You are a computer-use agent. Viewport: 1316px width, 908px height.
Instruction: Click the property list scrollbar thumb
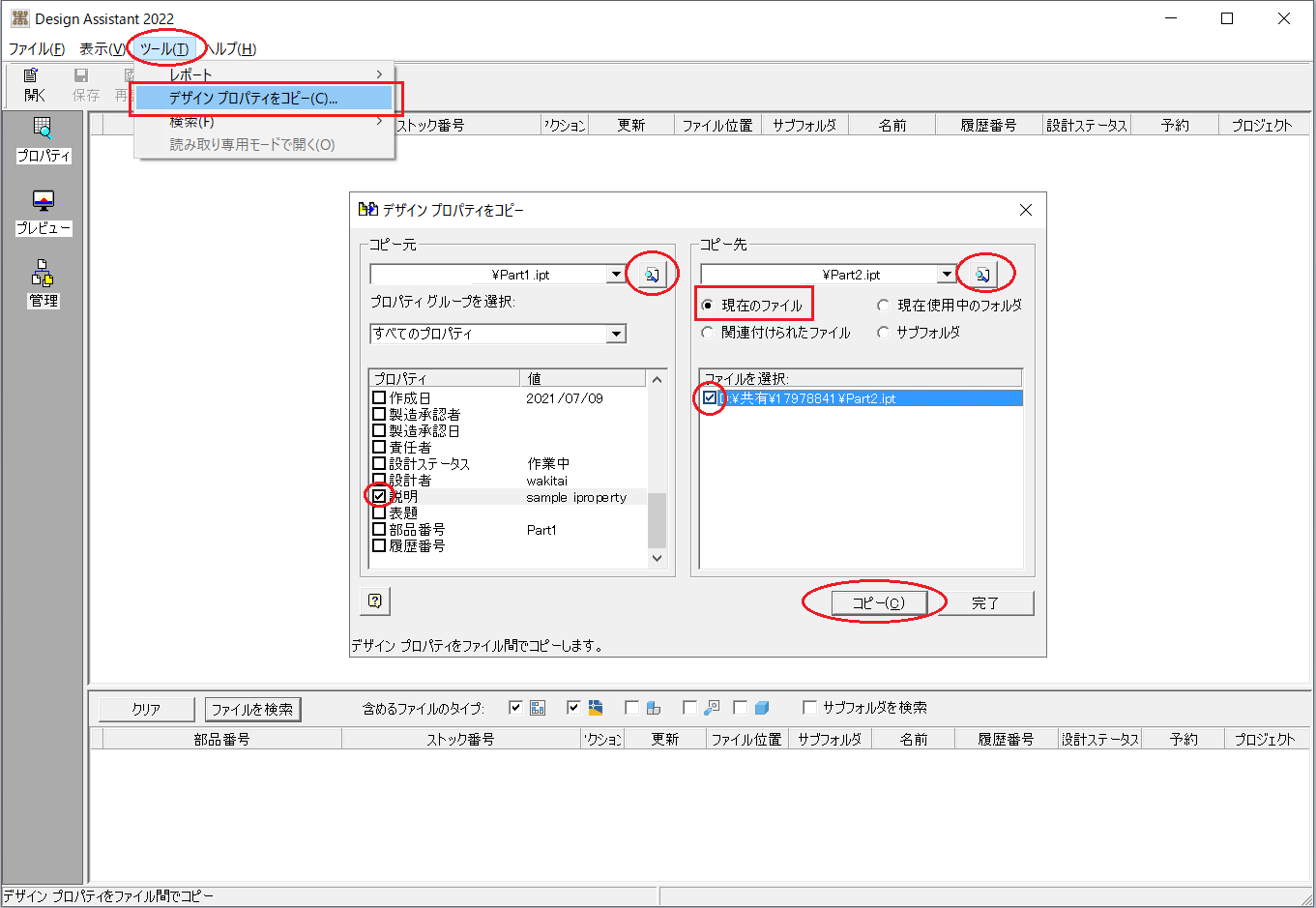point(658,520)
